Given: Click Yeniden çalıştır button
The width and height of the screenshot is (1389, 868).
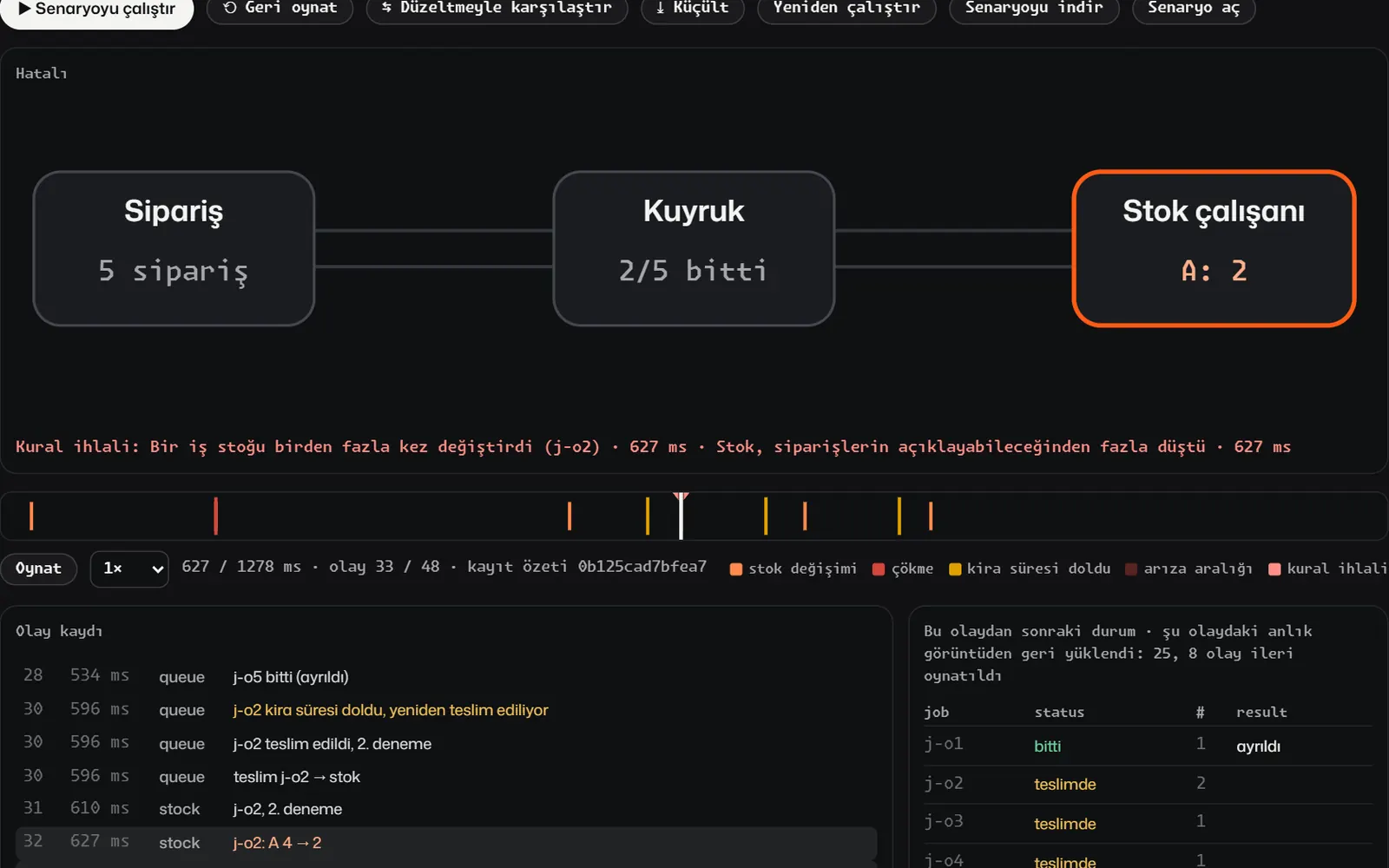Looking at the screenshot, I should 846,9.
